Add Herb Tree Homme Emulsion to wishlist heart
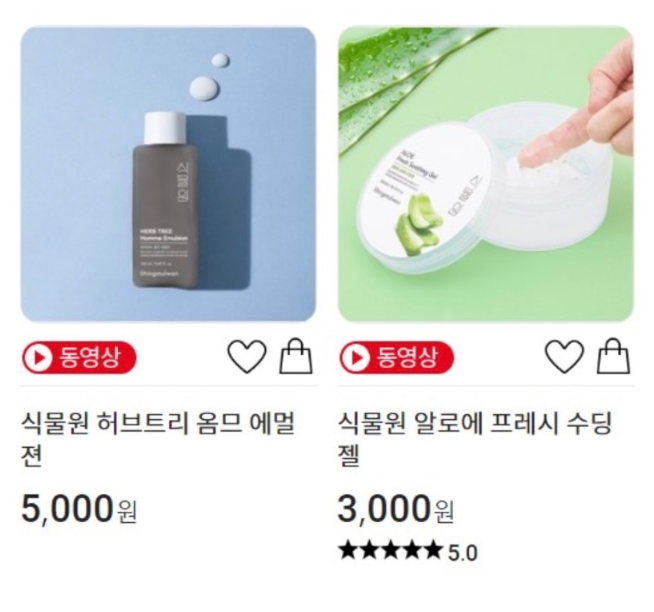Image resolution: width=654 pixels, height=612 pixels. (247, 356)
